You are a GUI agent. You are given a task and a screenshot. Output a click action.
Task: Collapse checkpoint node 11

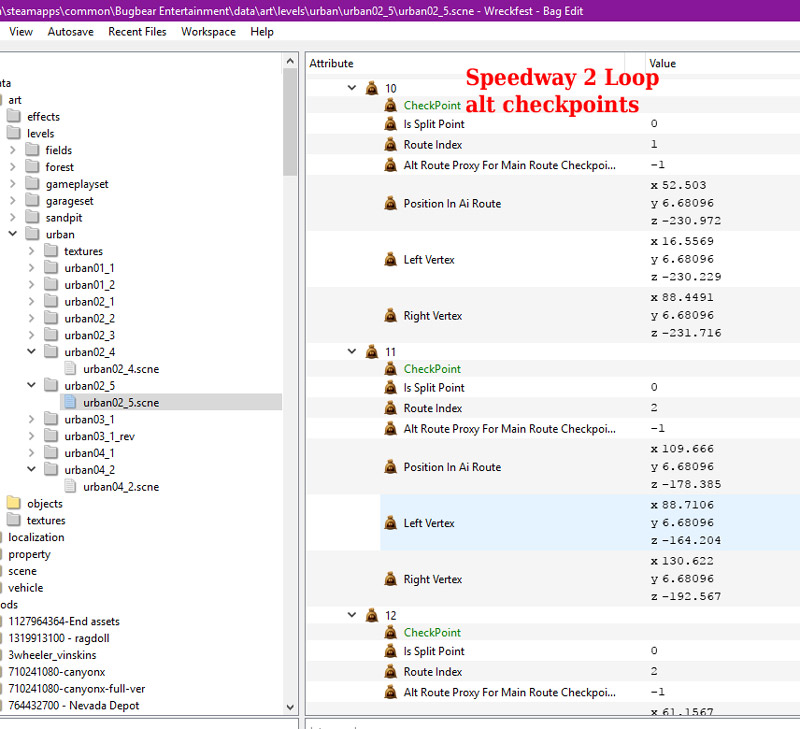pos(352,351)
